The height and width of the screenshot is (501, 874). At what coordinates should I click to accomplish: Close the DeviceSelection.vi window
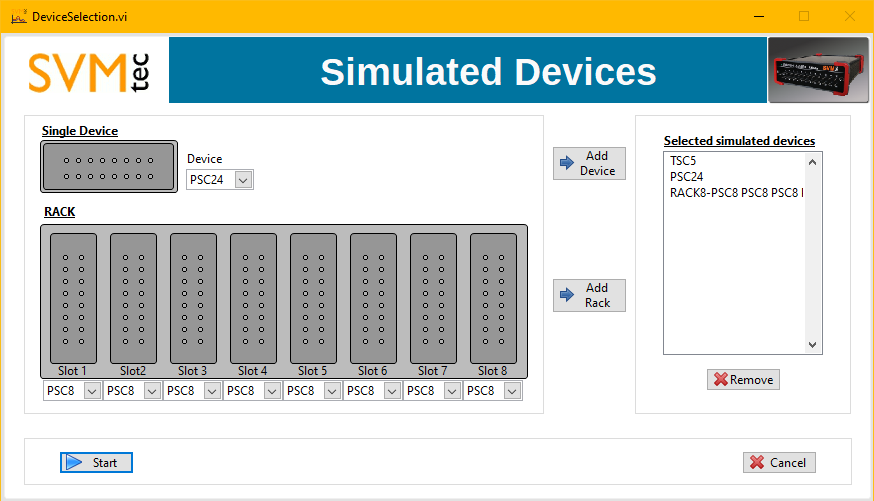[849, 16]
